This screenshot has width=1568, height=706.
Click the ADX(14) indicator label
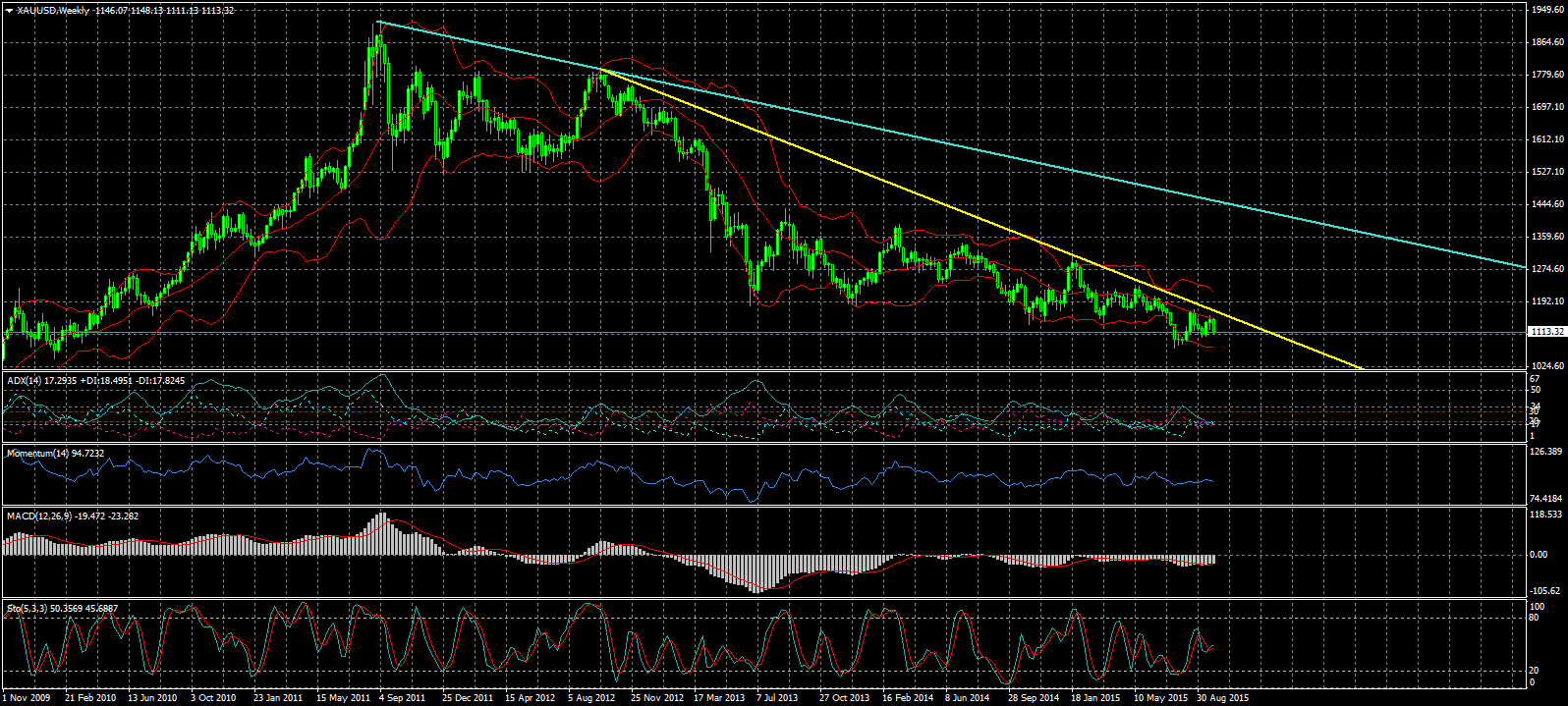coord(22,380)
